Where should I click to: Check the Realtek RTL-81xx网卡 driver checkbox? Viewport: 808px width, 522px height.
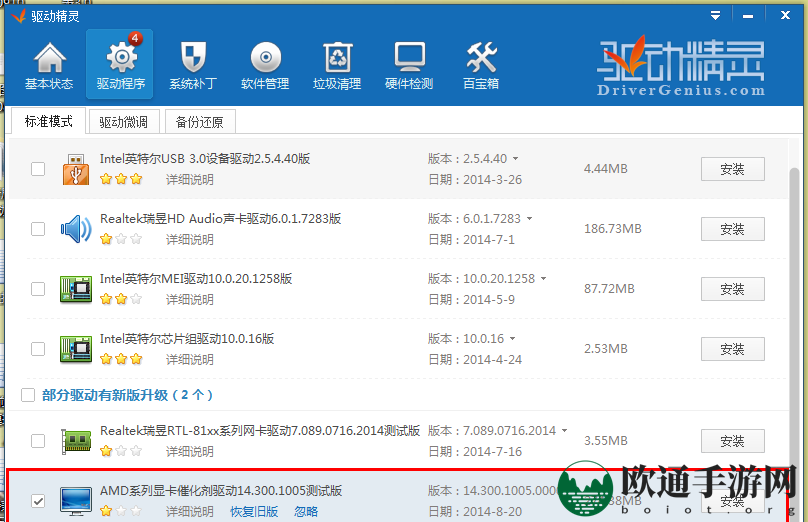(x=38, y=441)
